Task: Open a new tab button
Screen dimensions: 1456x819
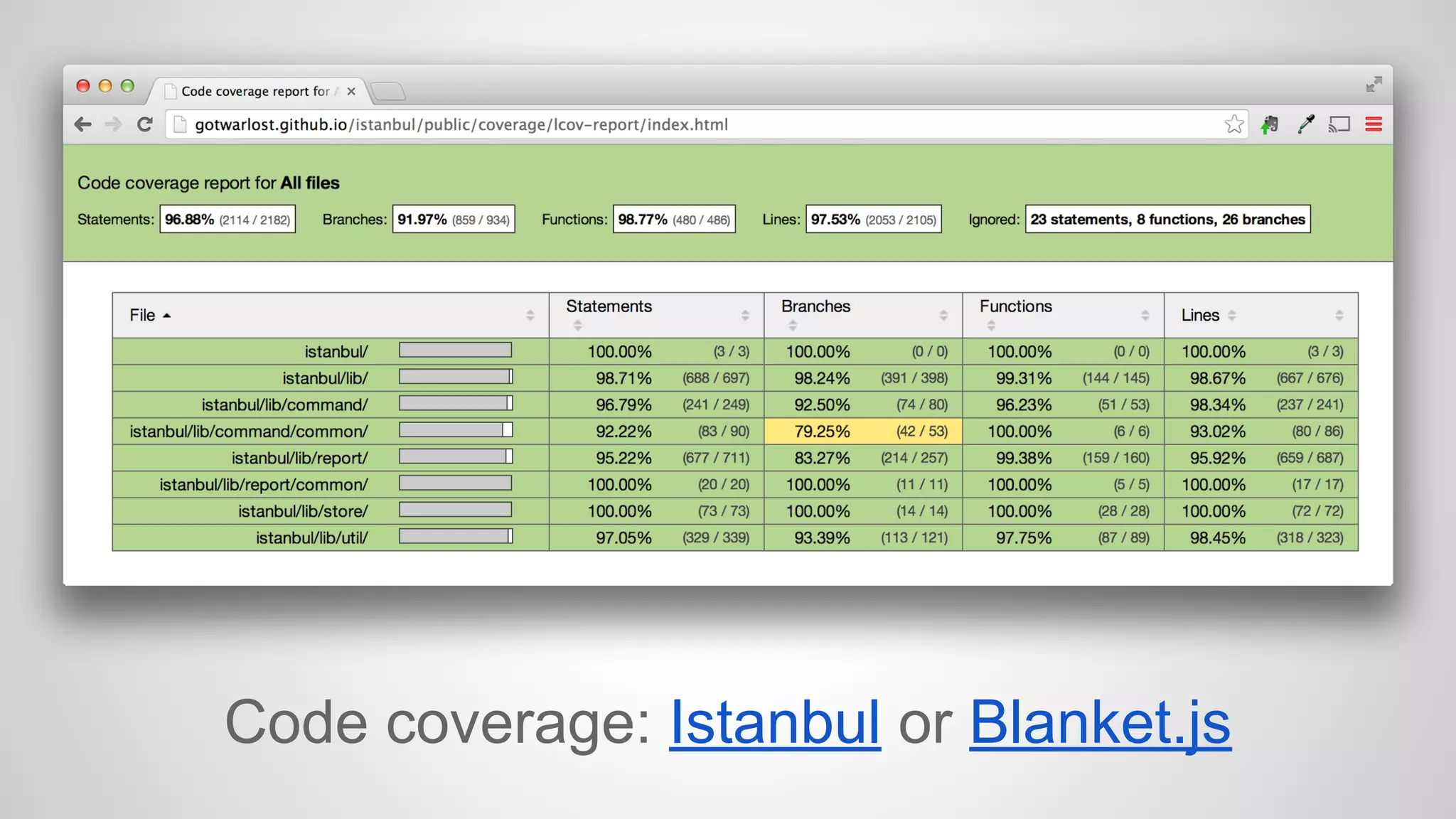Action: [x=388, y=91]
